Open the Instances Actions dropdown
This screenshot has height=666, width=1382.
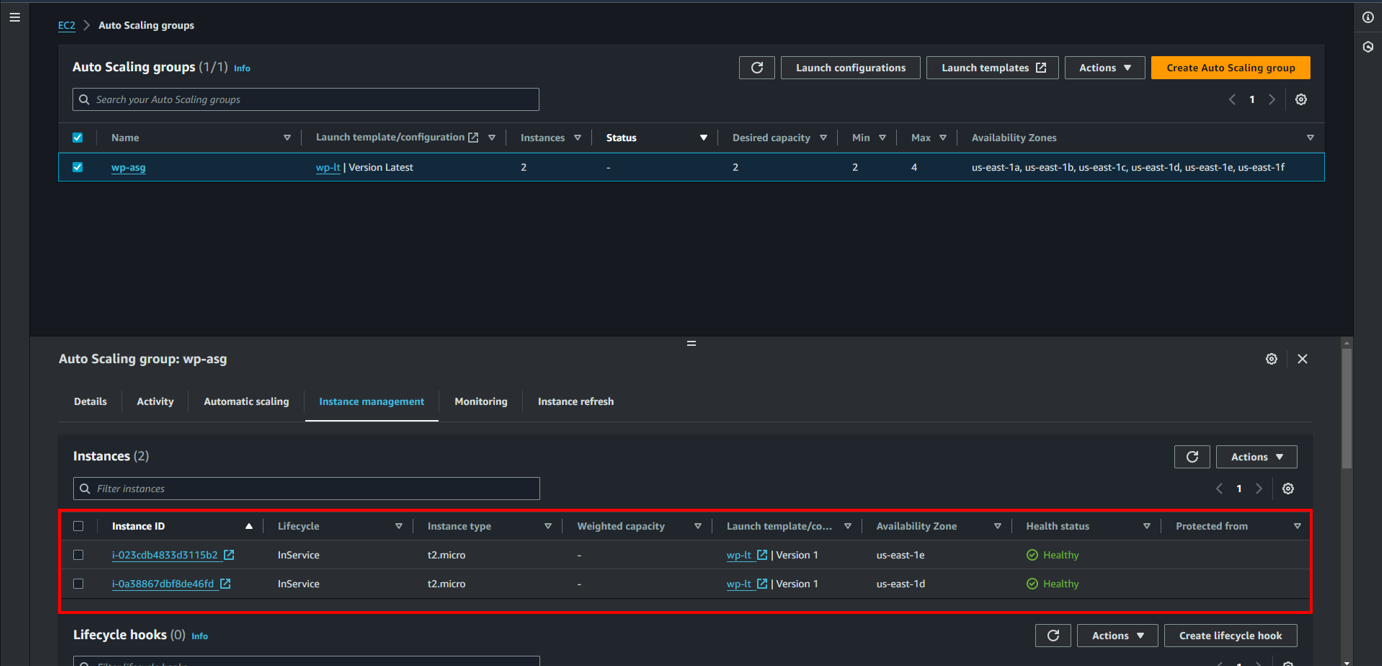1256,457
